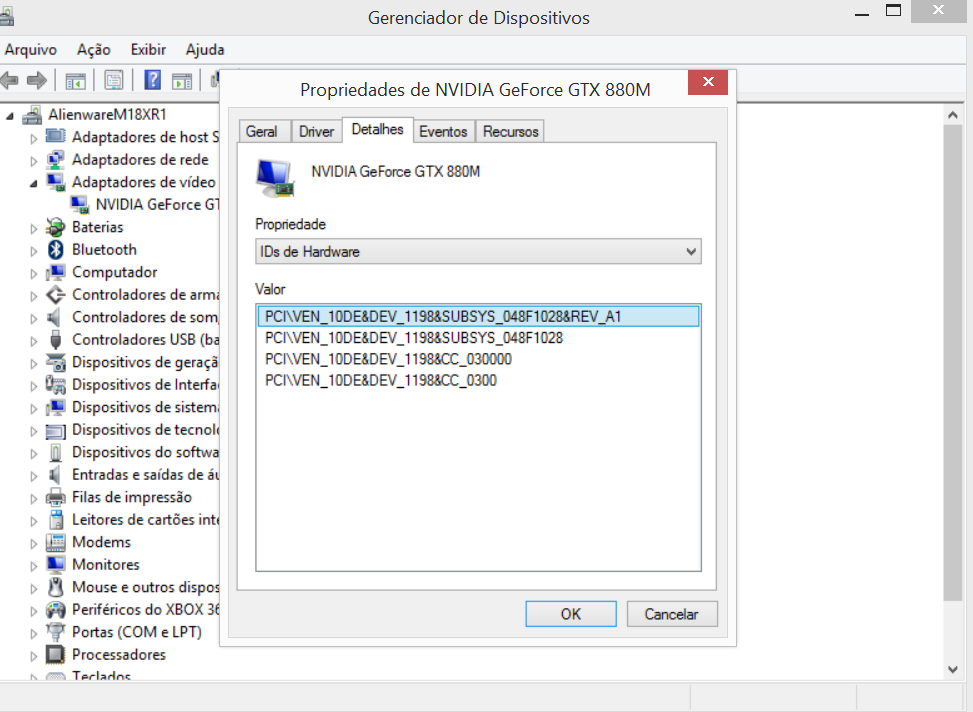Expand the Controladores de armazenamento arrow
Viewport: 973px width, 712px height.
(x=34, y=295)
